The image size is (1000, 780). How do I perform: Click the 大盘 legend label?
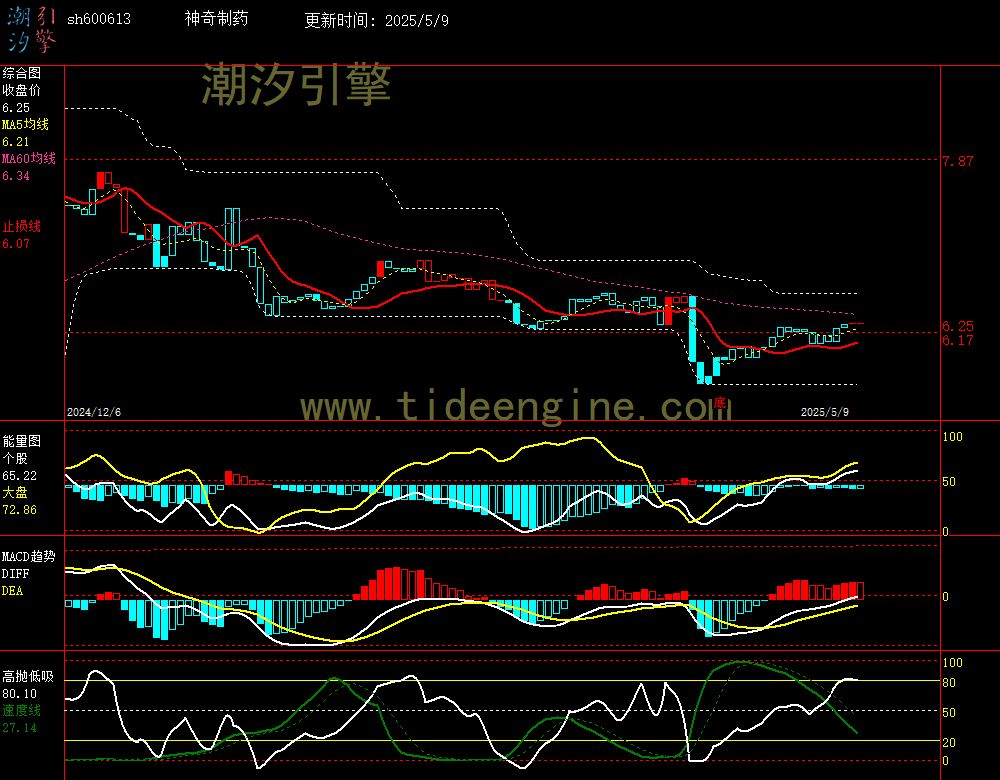click(15, 492)
